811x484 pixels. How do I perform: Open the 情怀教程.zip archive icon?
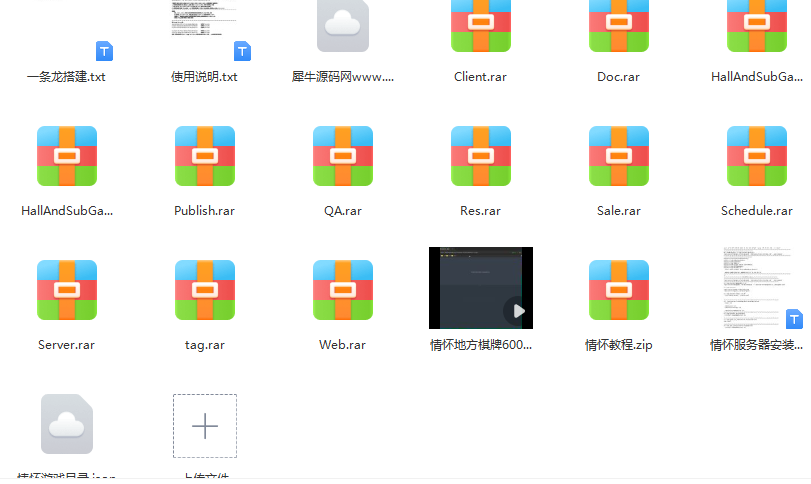619,290
